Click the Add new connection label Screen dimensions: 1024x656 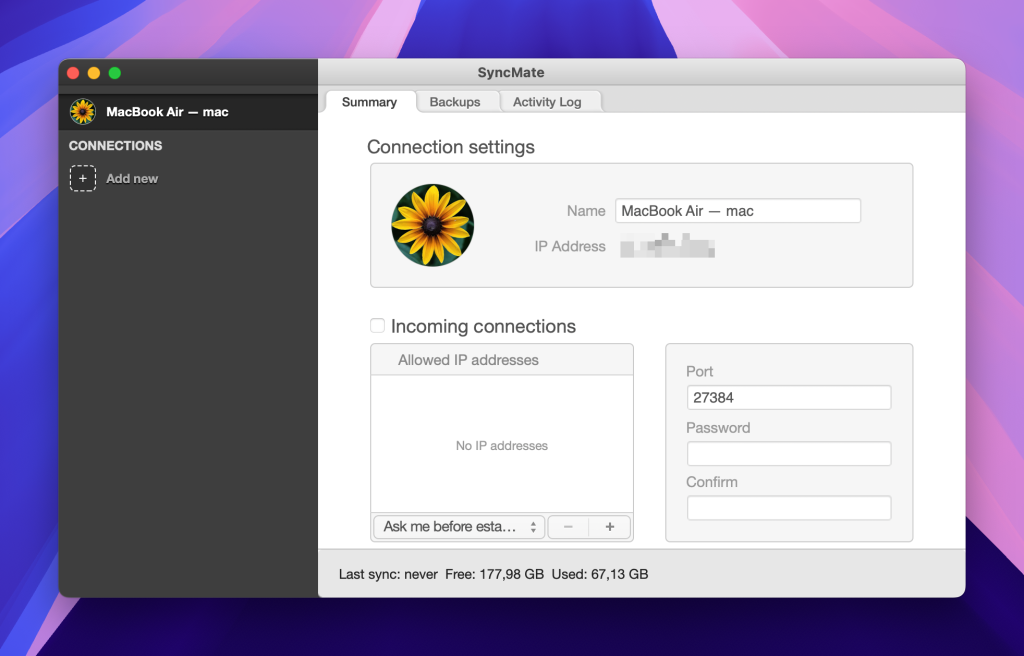coord(132,178)
